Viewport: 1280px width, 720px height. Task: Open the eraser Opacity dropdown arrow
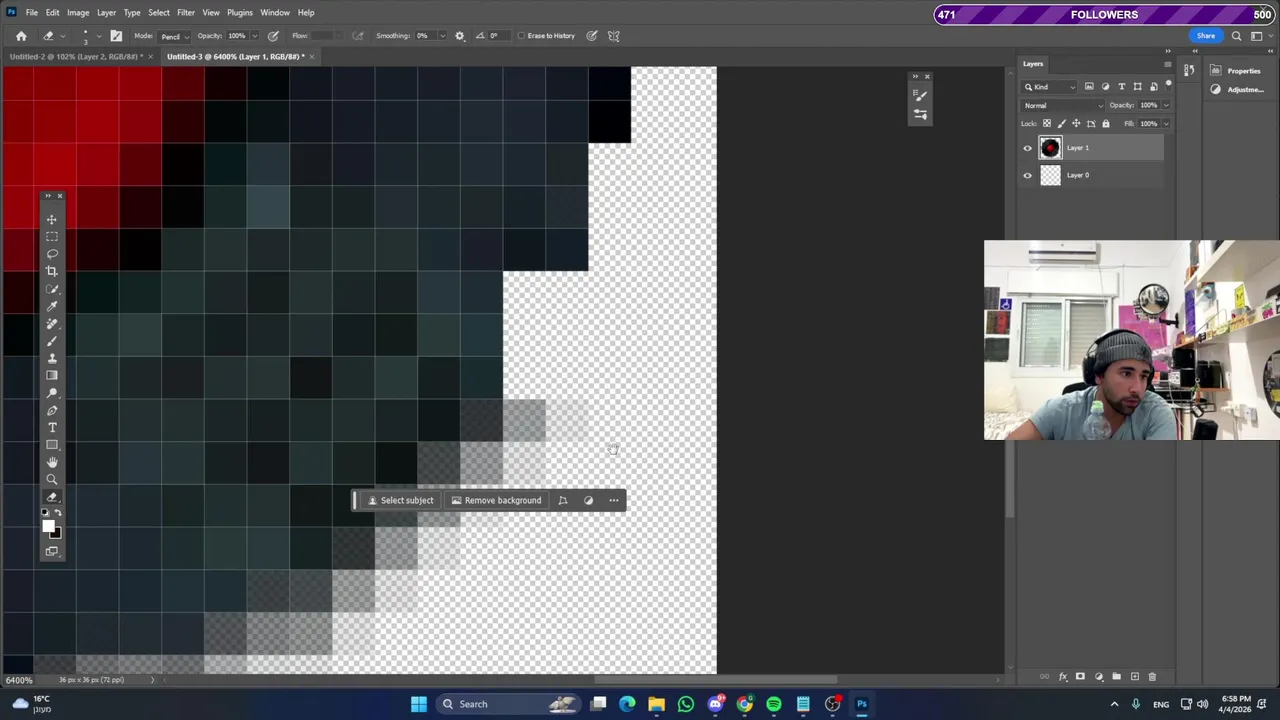pyautogui.click(x=254, y=36)
